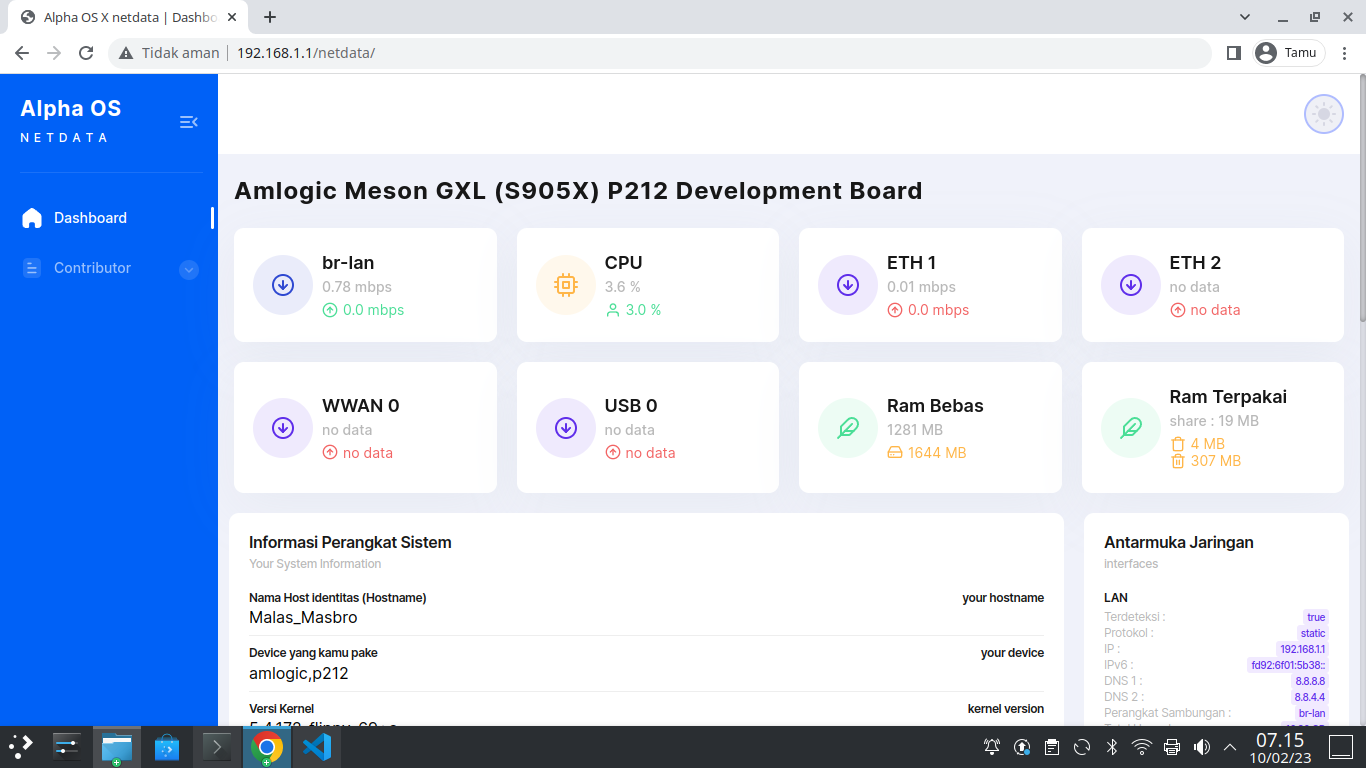The image size is (1366, 768).
Task: Click ETH 1 upload arrow icon
Action: tap(895, 310)
